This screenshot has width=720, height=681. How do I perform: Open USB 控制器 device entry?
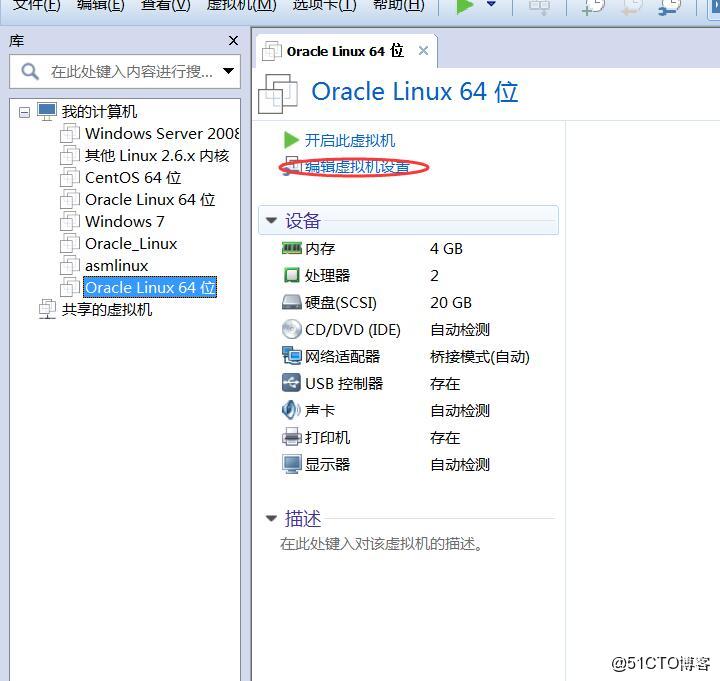344,383
